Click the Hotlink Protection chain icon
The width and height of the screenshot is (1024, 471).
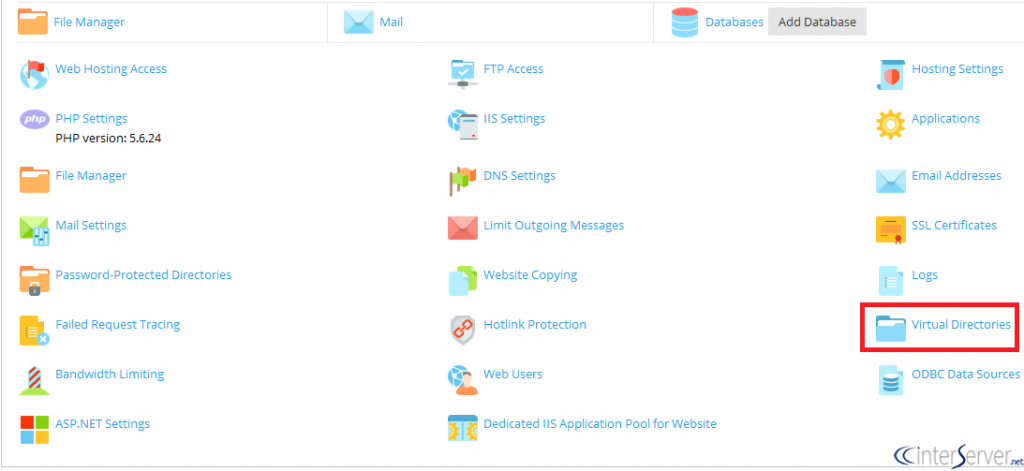[463, 330]
